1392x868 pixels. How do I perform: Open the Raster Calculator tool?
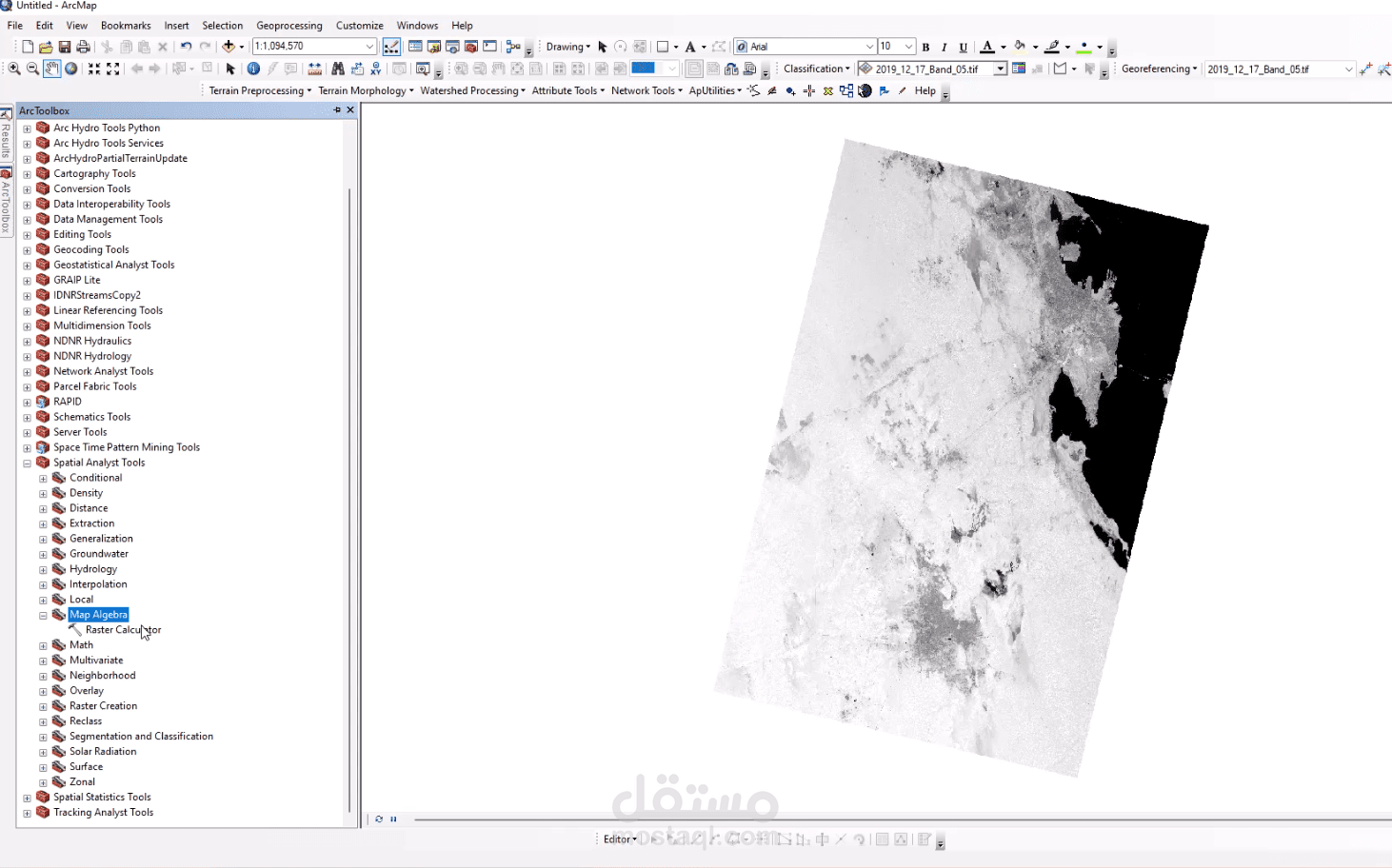point(123,630)
